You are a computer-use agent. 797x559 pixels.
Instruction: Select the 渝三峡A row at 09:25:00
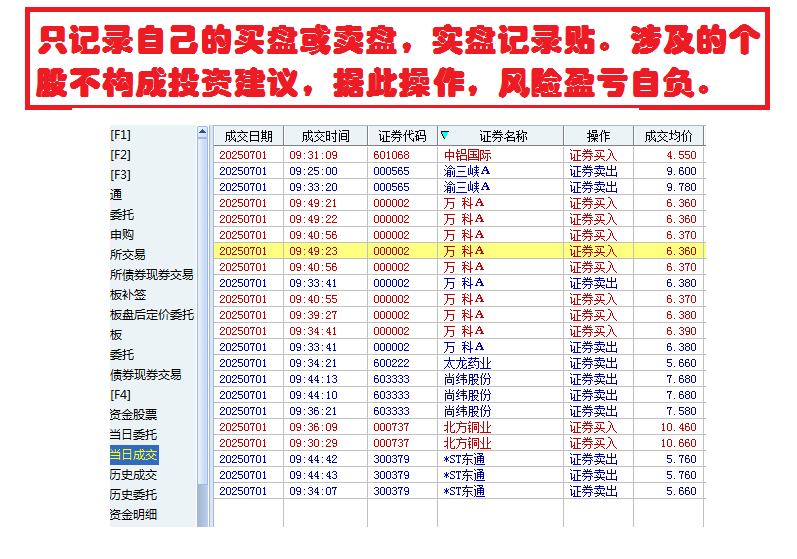tap(459, 171)
